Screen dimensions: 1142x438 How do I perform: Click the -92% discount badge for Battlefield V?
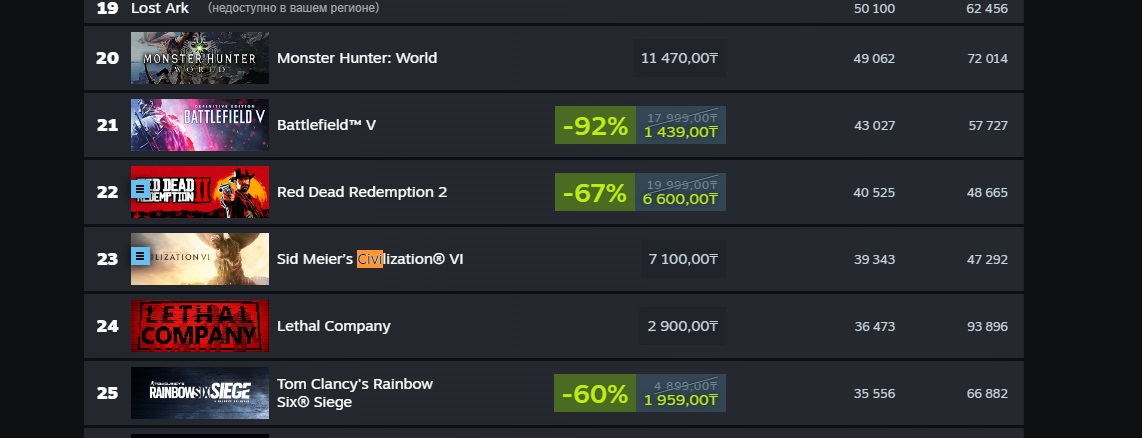(x=595, y=125)
